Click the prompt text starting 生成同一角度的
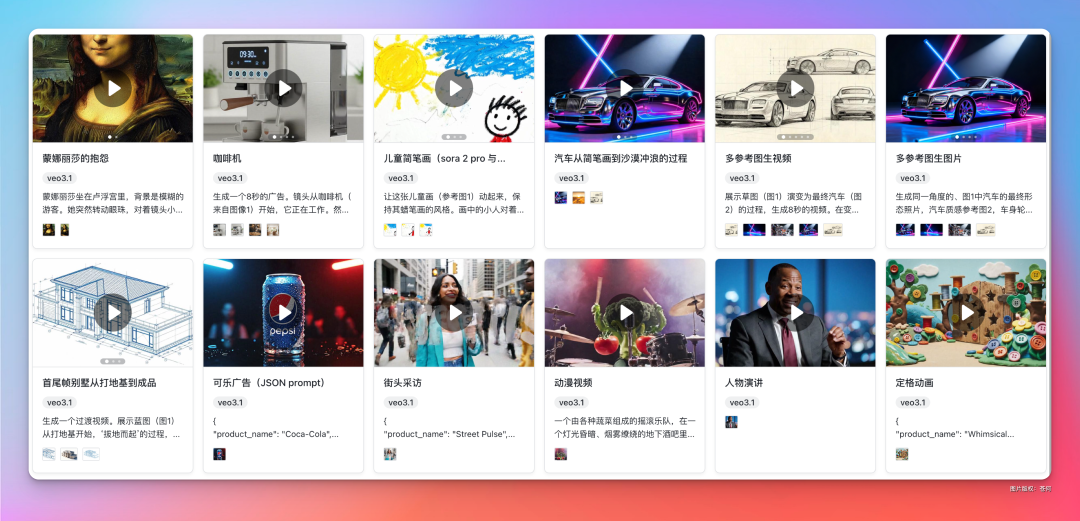Viewport: 1080px width, 521px height. (965, 203)
